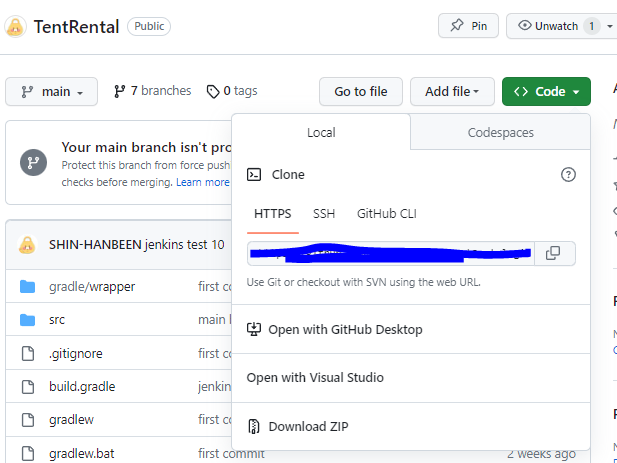
Task: Select the SSH clone tab
Action: [x=324, y=214]
